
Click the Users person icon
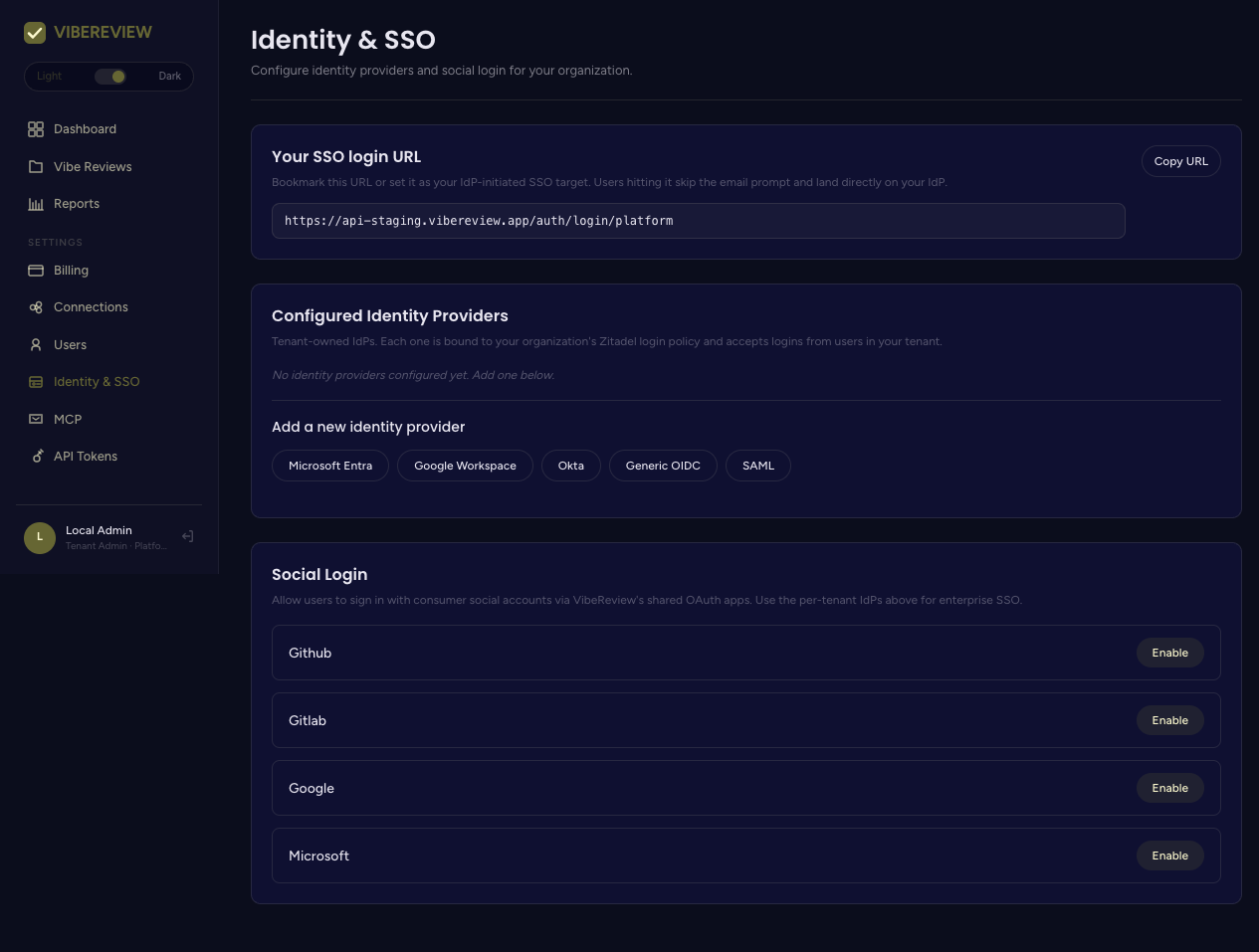pyautogui.click(x=36, y=345)
